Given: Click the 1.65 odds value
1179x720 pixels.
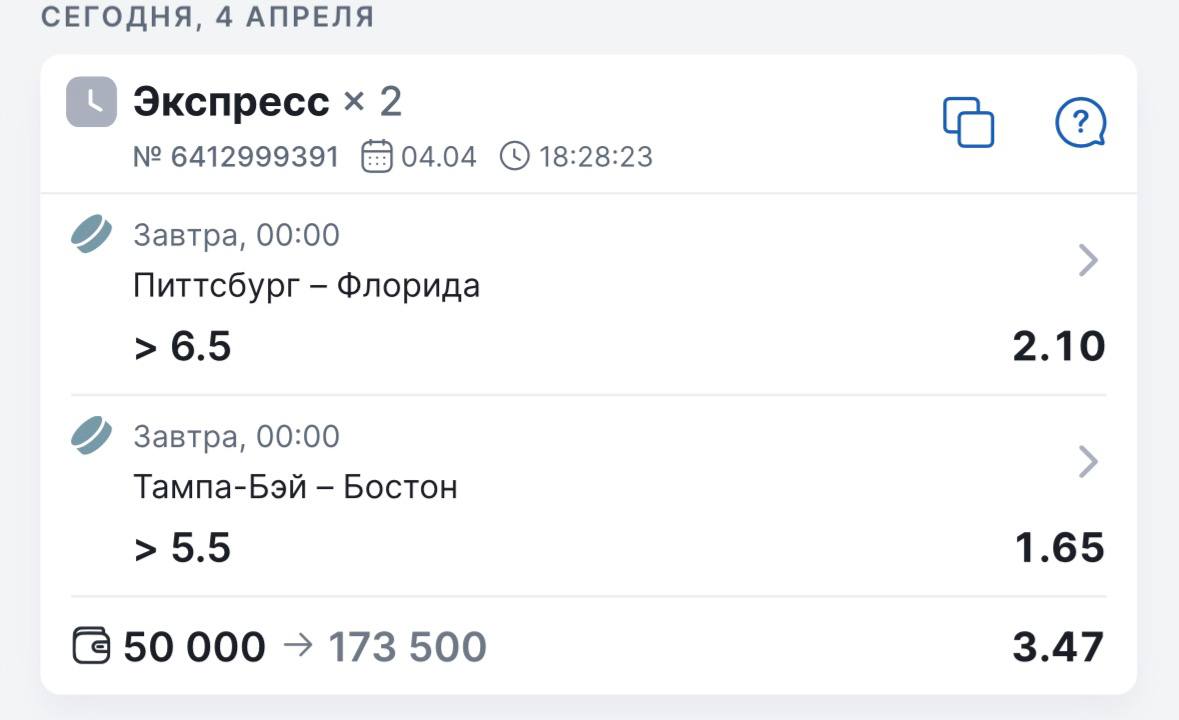Looking at the screenshot, I should tap(1059, 548).
